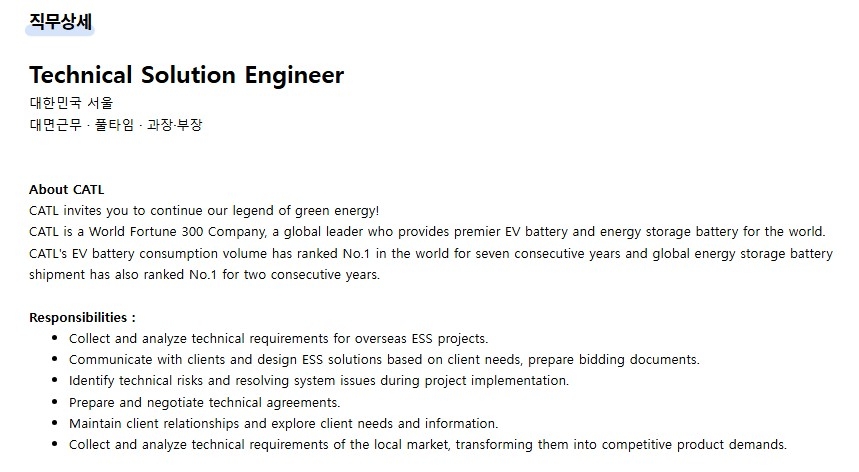
Task: Click the 'competitive product demands' bullet item
Action: [427, 445]
